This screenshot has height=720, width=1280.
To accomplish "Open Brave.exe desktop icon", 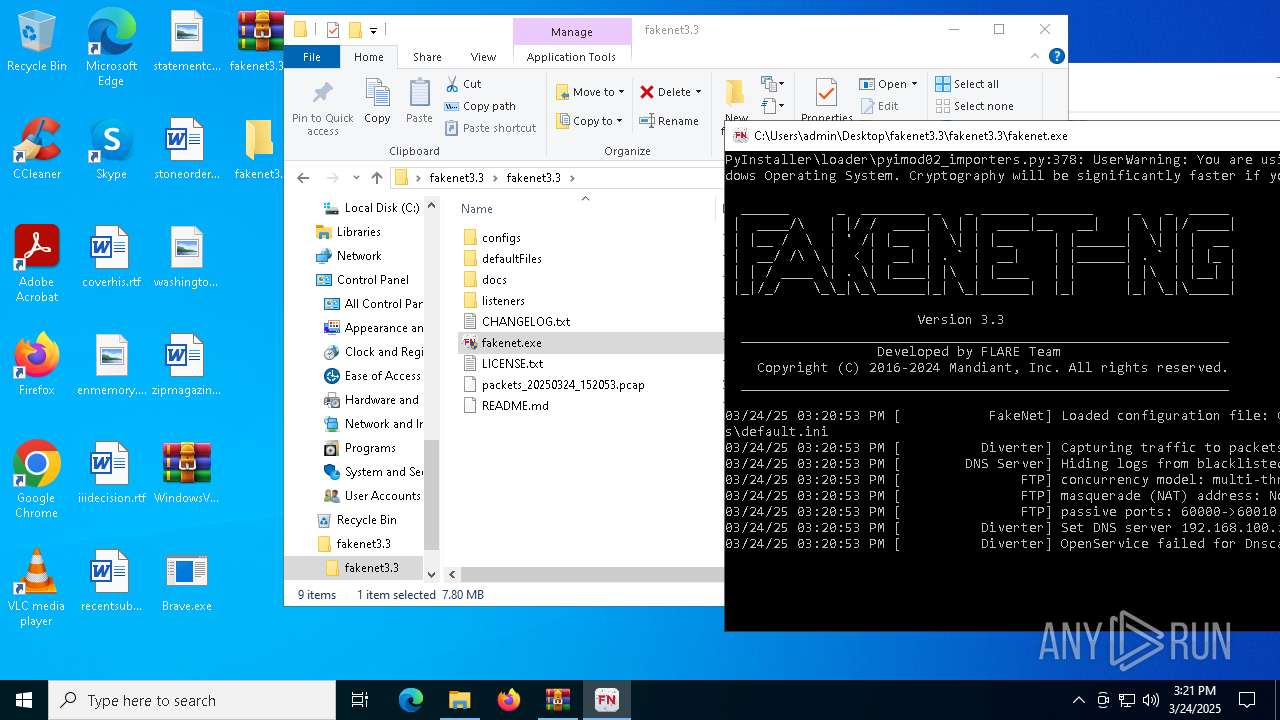I will [x=187, y=582].
